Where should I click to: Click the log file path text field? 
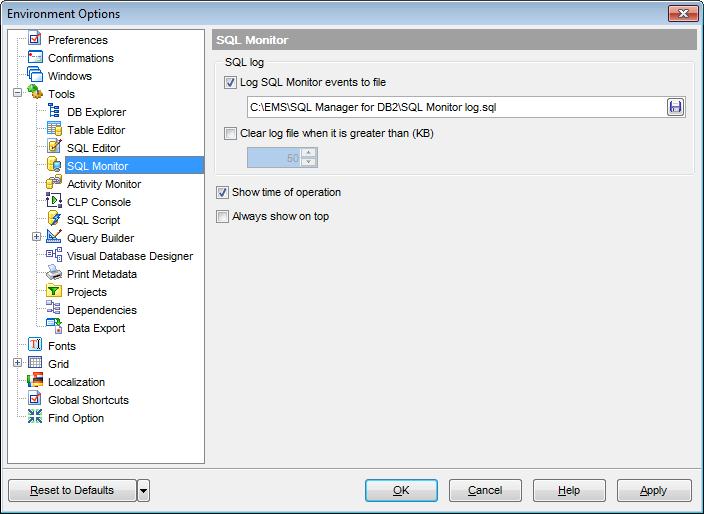[x=455, y=107]
